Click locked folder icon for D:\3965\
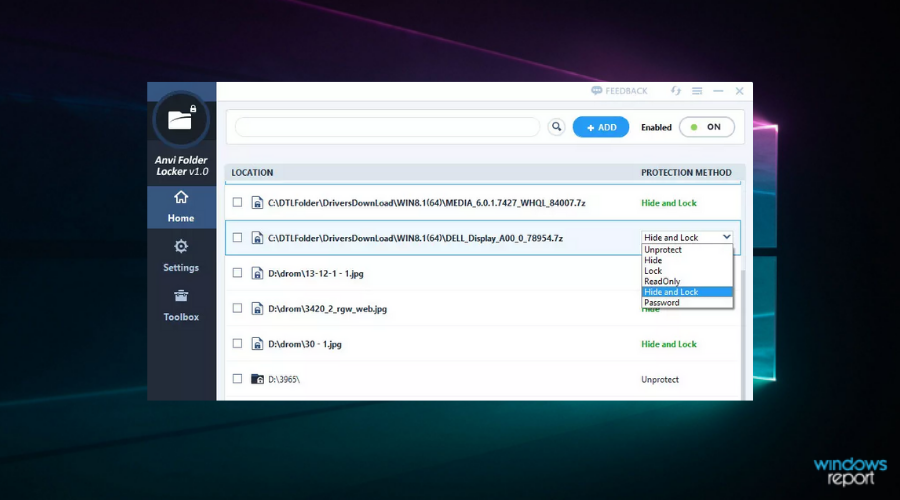Image resolution: width=900 pixels, height=500 pixels. pos(257,379)
